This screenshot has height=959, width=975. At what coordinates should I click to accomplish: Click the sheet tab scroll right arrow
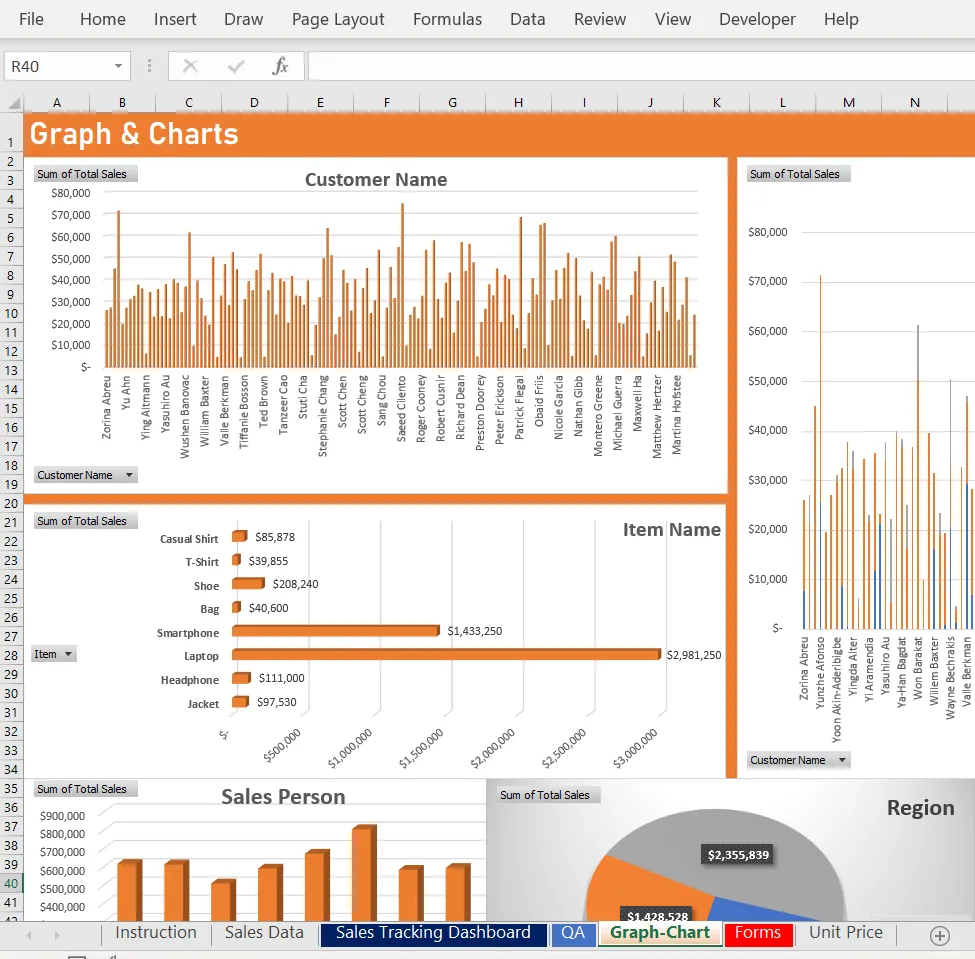pyautogui.click(x=56, y=935)
